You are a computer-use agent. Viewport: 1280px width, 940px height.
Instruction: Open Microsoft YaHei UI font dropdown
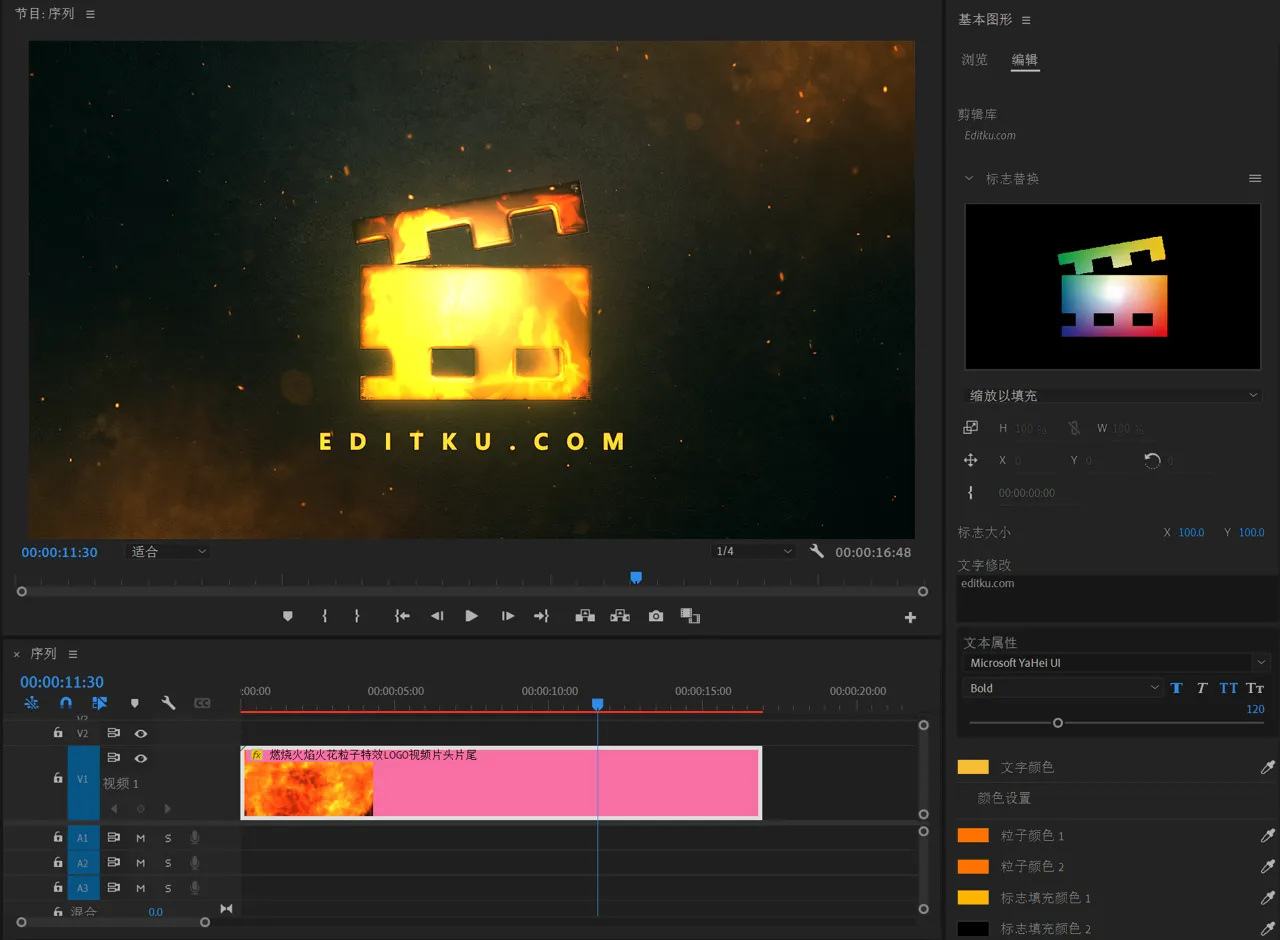coord(1117,662)
